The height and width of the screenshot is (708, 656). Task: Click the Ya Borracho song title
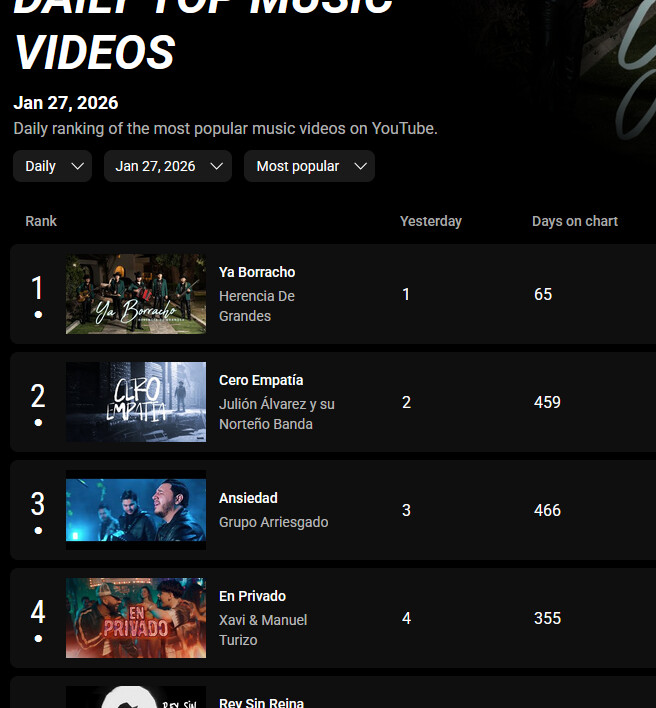pyautogui.click(x=257, y=272)
